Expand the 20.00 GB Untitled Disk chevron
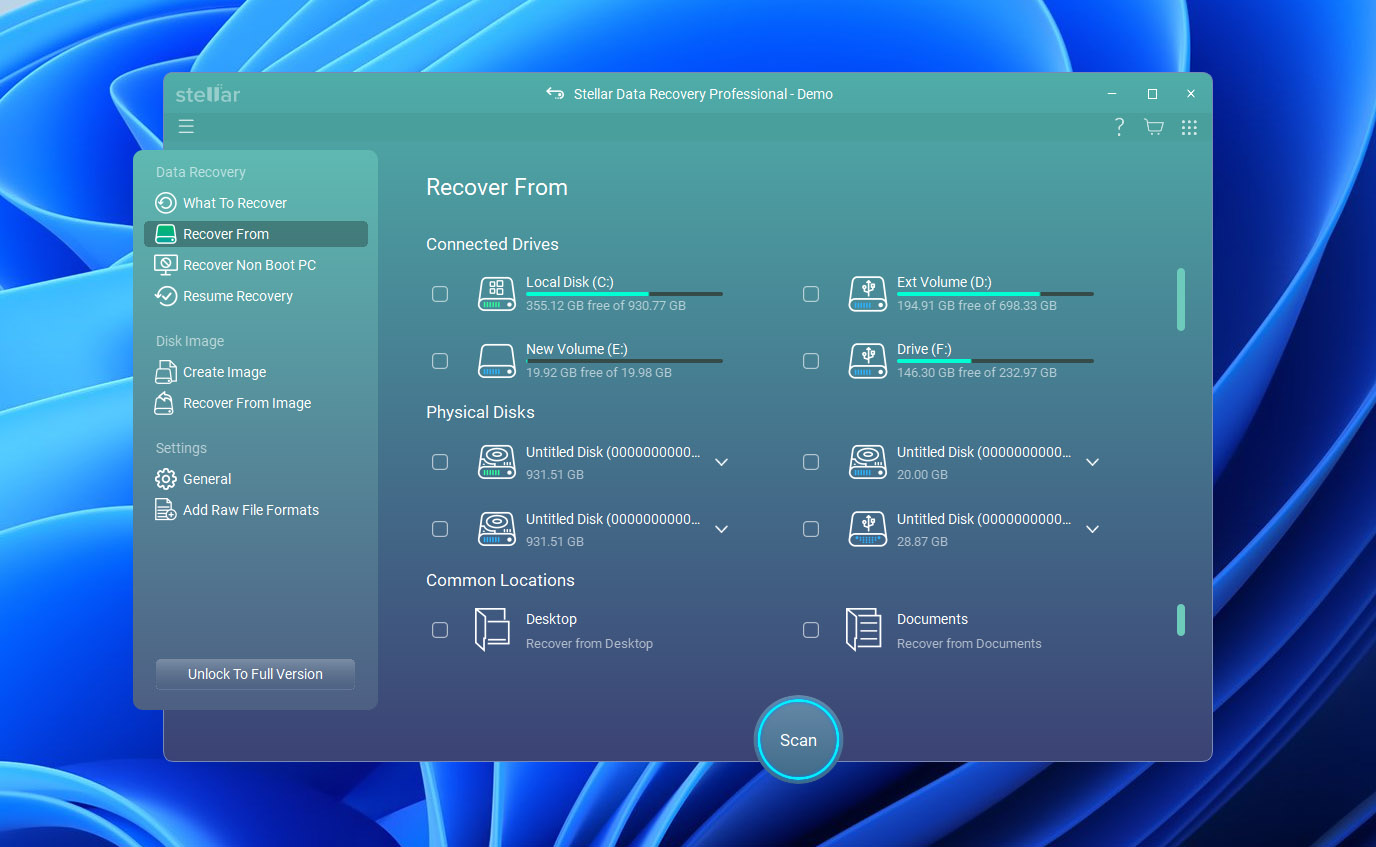Image resolution: width=1376 pixels, height=847 pixels. [x=1093, y=462]
